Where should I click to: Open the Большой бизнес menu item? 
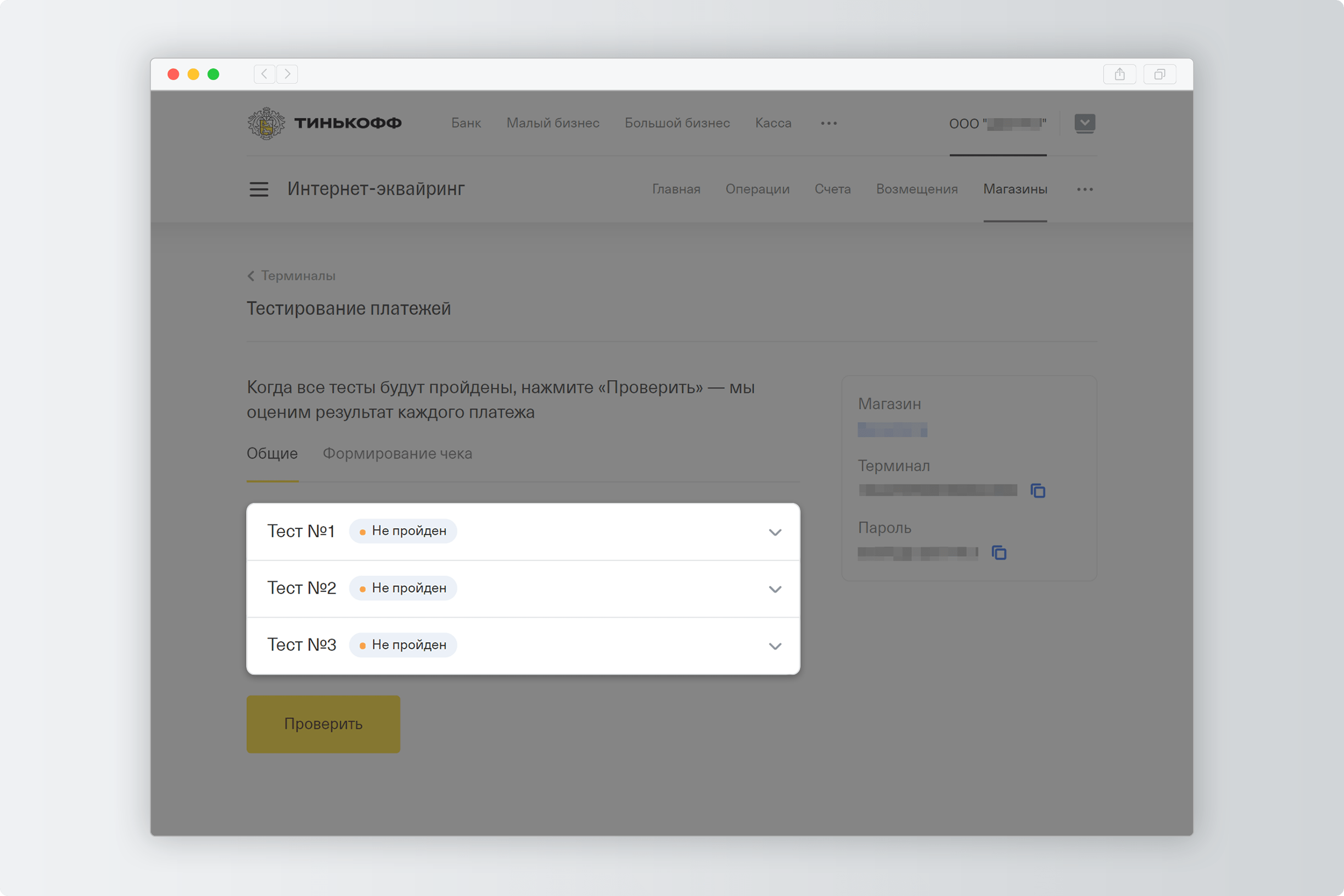[x=677, y=123]
